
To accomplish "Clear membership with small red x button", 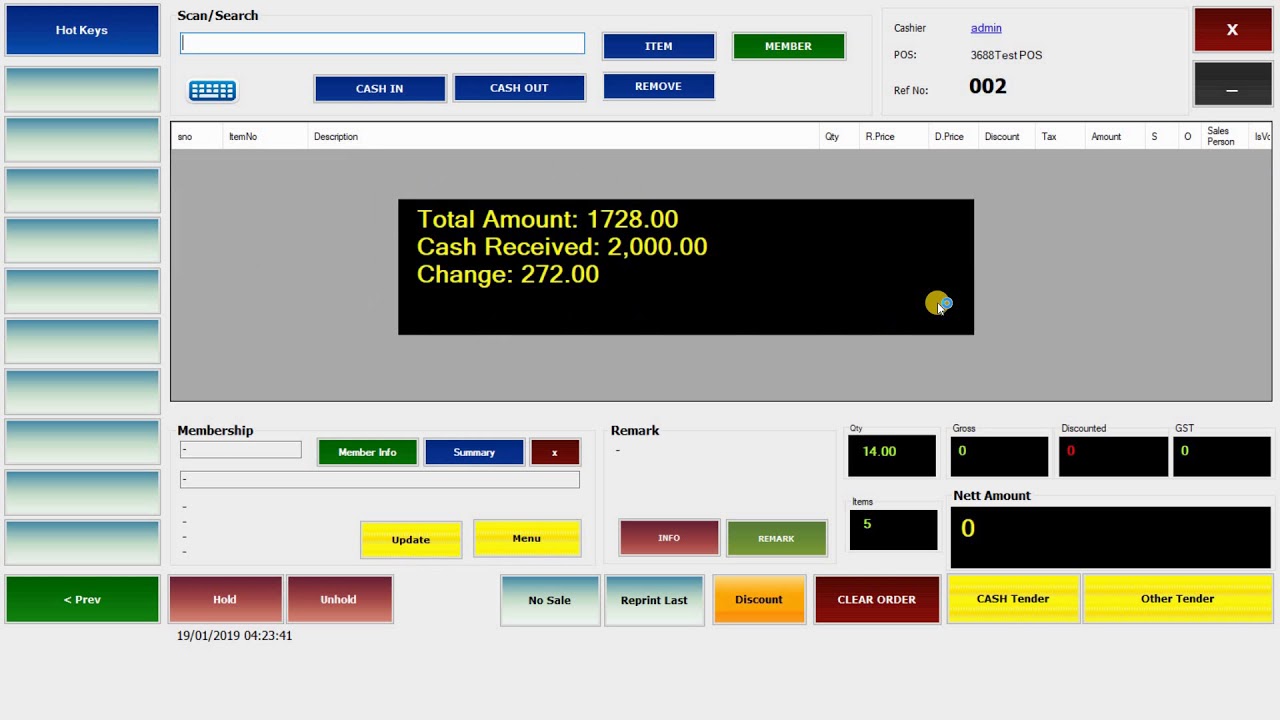I will pos(554,452).
